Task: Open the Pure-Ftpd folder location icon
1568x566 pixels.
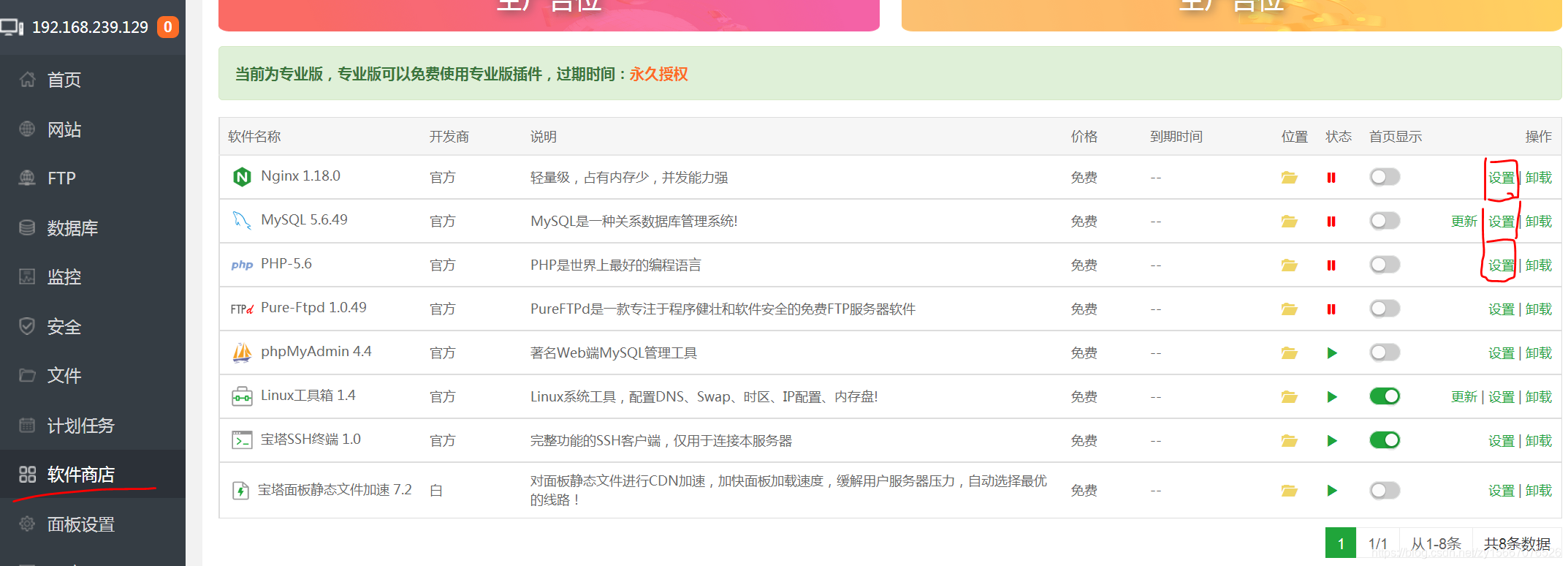Action: [1289, 309]
